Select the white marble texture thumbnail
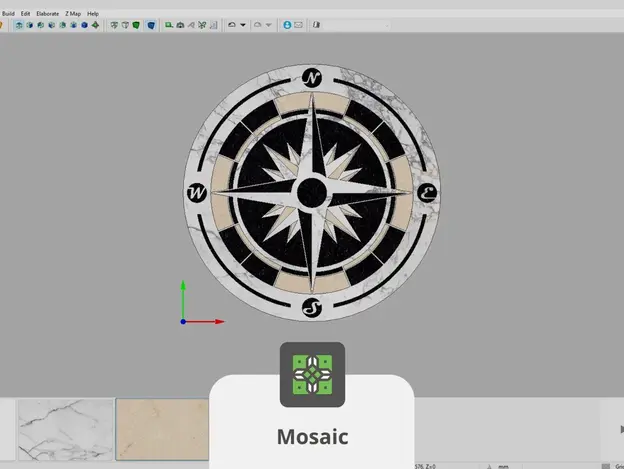The image size is (624, 469). (x=65, y=429)
